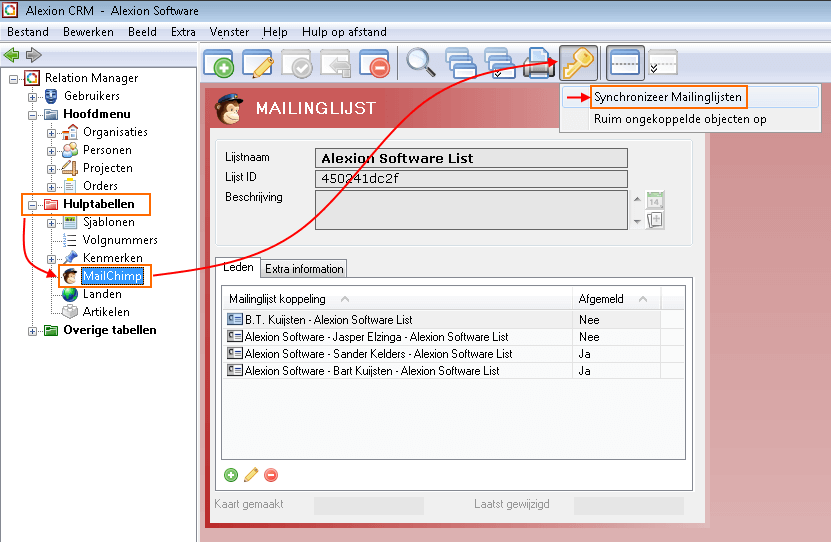The width and height of the screenshot is (831, 542).
Task: Sort by Mailinglijst koppeling column header
Action: [397, 299]
